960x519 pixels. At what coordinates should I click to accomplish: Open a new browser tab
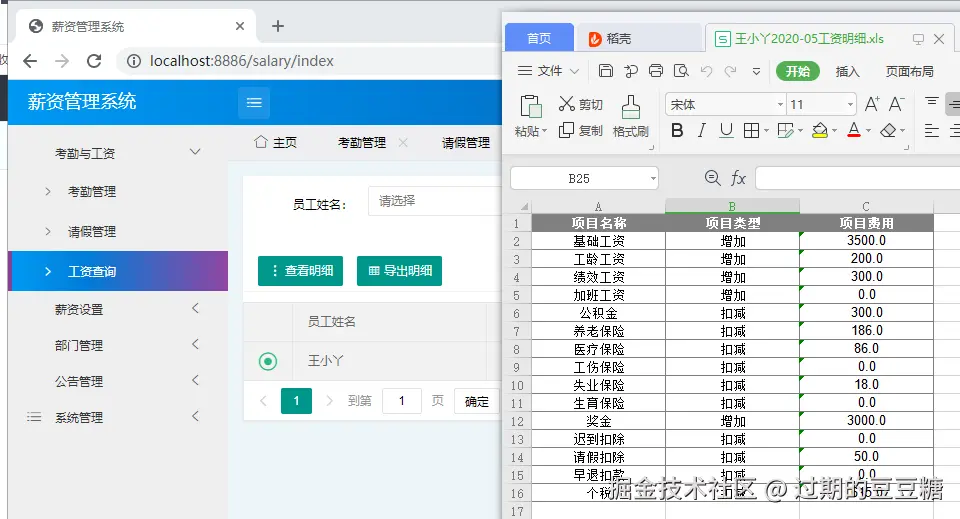click(278, 26)
